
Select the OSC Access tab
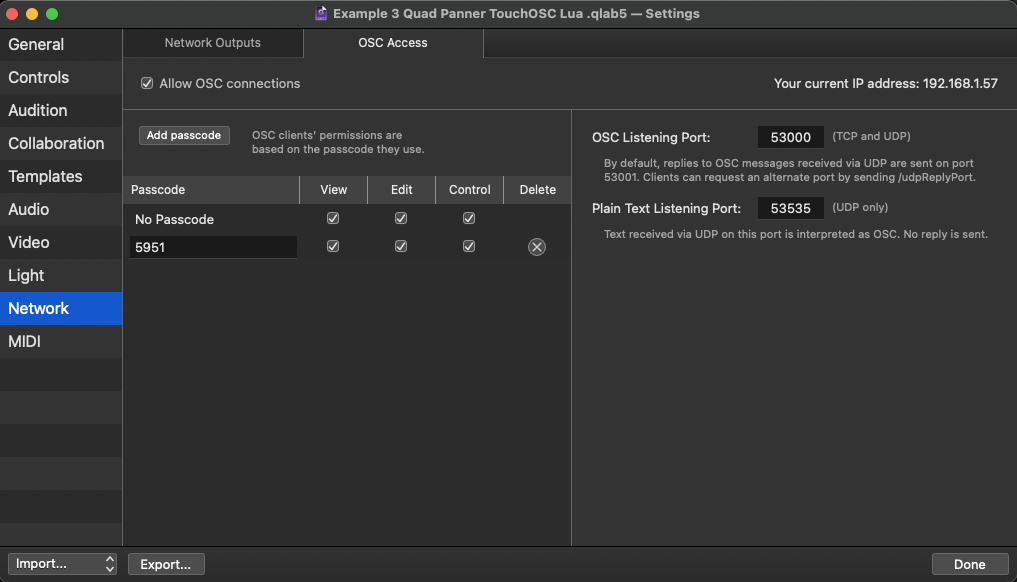coord(392,43)
